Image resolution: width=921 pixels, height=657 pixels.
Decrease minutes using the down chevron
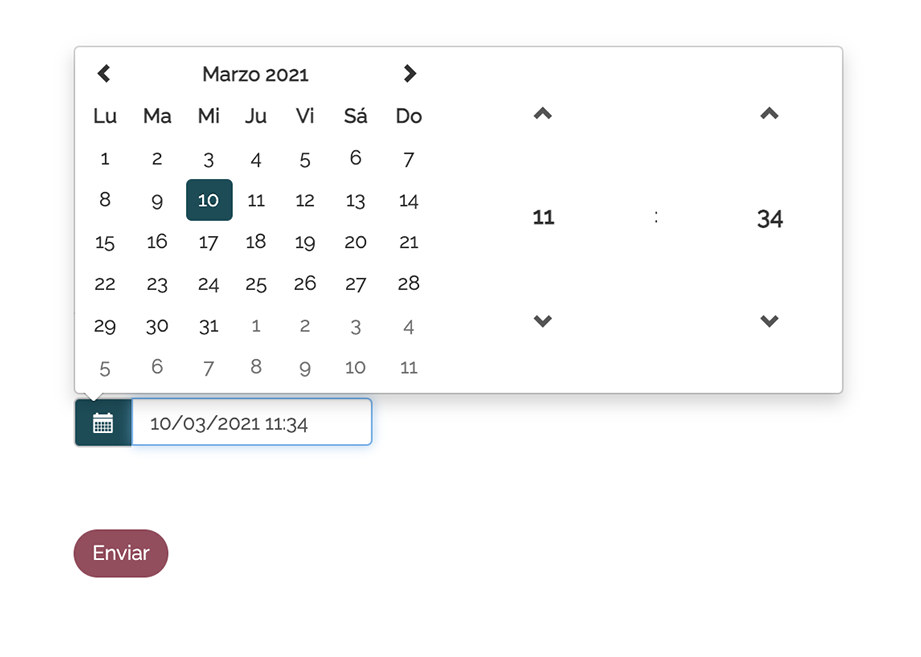(x=769, y=321)
